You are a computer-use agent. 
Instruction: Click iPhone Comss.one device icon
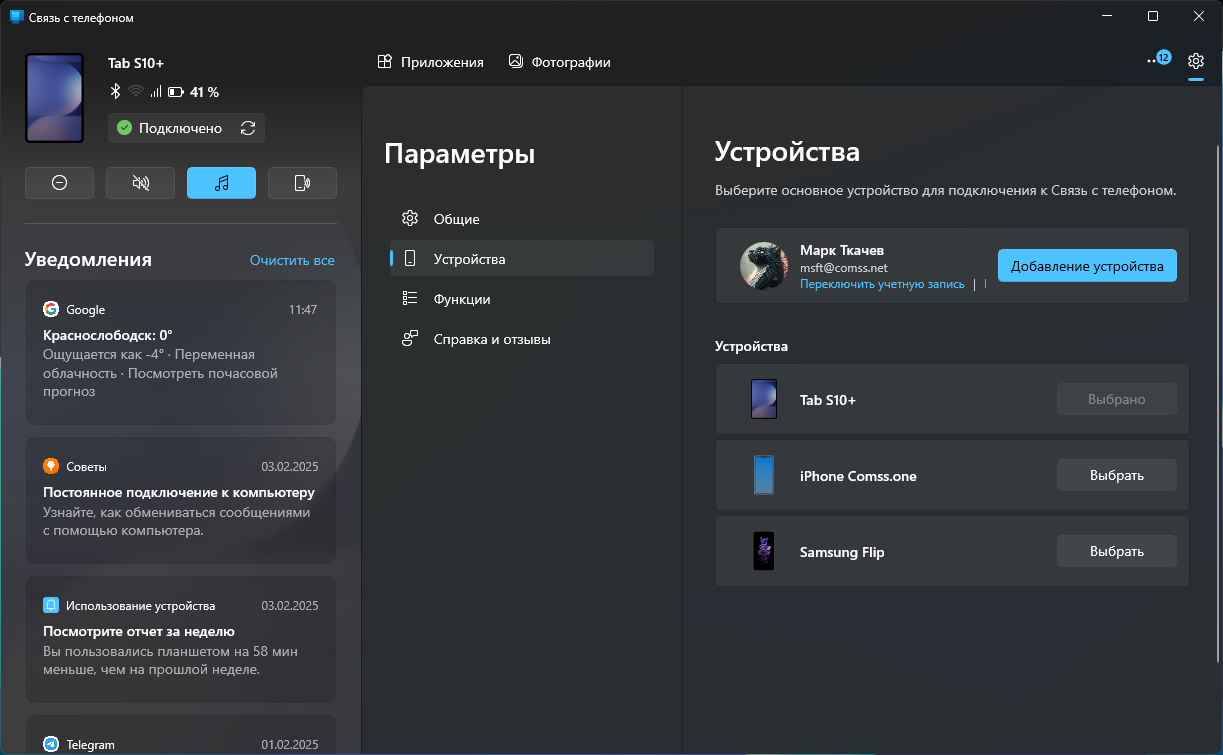coord(764,475)
